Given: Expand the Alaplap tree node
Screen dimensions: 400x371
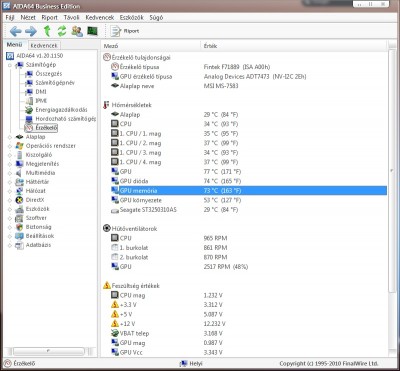Looking at the screenshot, I should click(10, 137).
